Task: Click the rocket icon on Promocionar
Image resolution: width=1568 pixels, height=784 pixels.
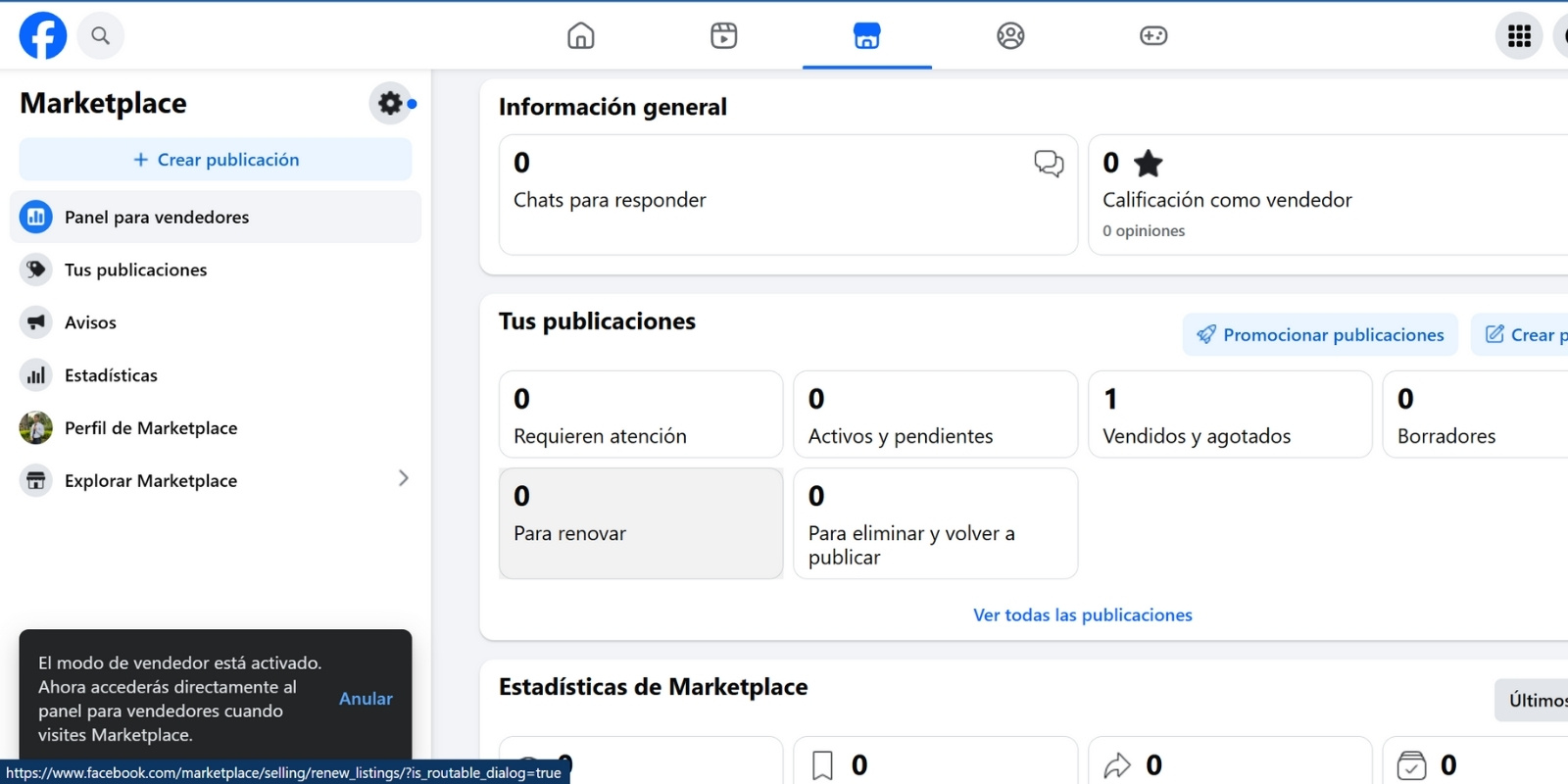Action: (x=1206, y=335)
